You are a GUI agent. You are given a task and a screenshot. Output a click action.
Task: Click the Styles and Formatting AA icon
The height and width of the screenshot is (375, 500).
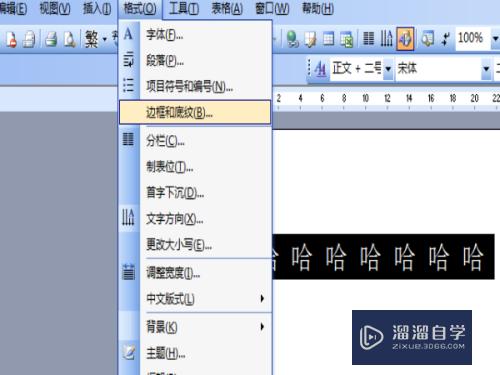[x=320, y=69]
